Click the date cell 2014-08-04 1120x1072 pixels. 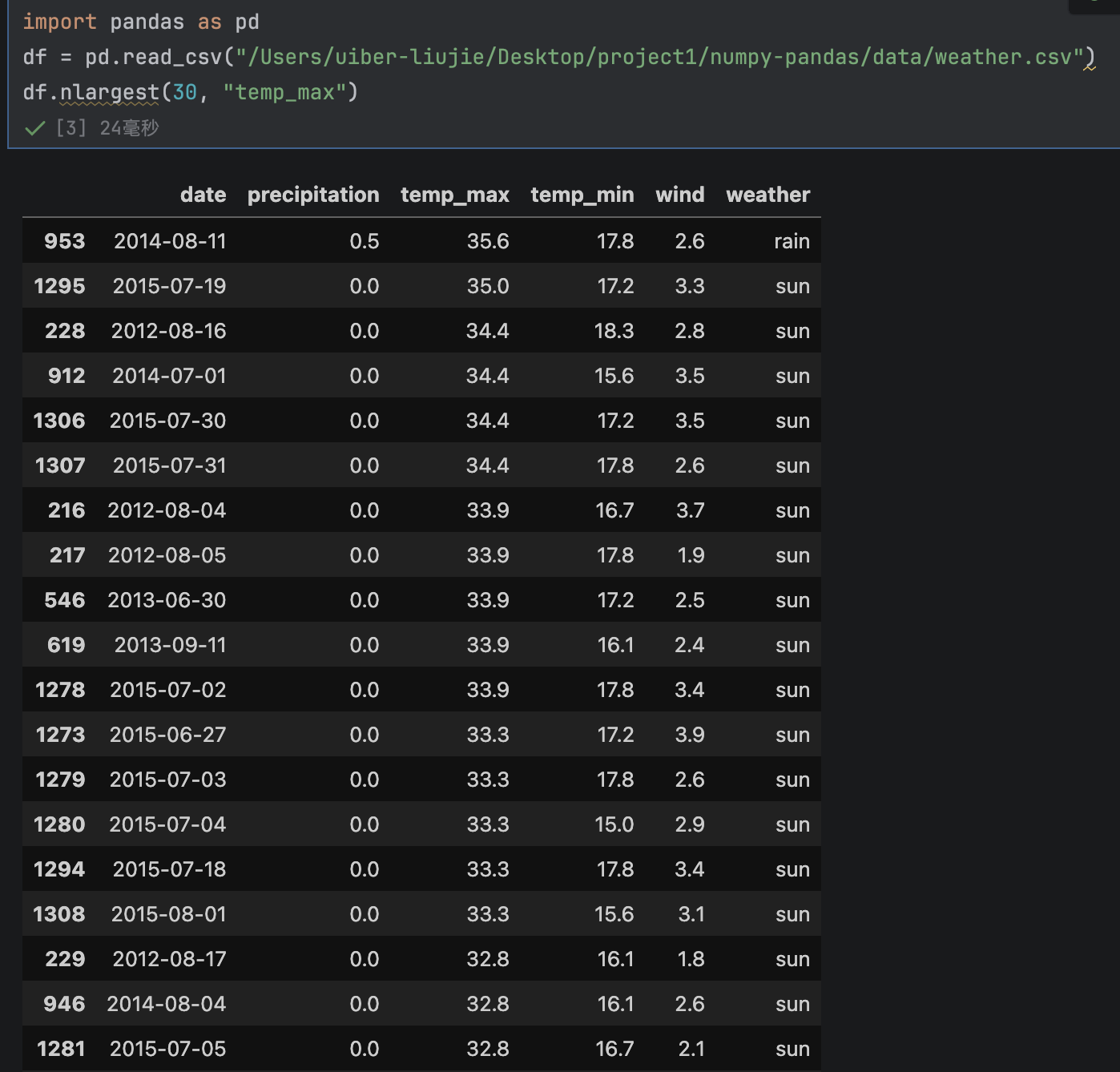(x=167, y=1004)
